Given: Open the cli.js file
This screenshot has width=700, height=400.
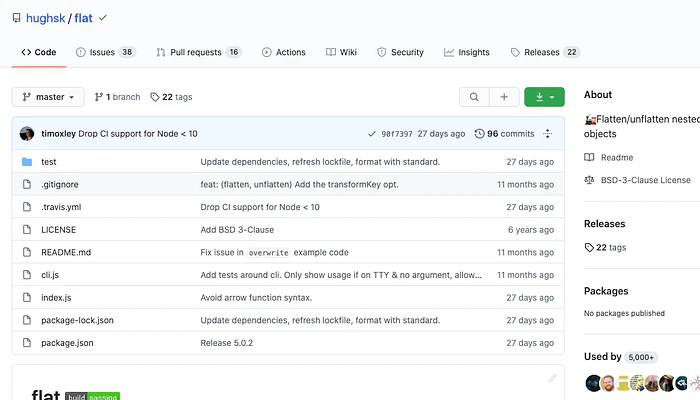Looking at the screenshot, I should [50, 275].
